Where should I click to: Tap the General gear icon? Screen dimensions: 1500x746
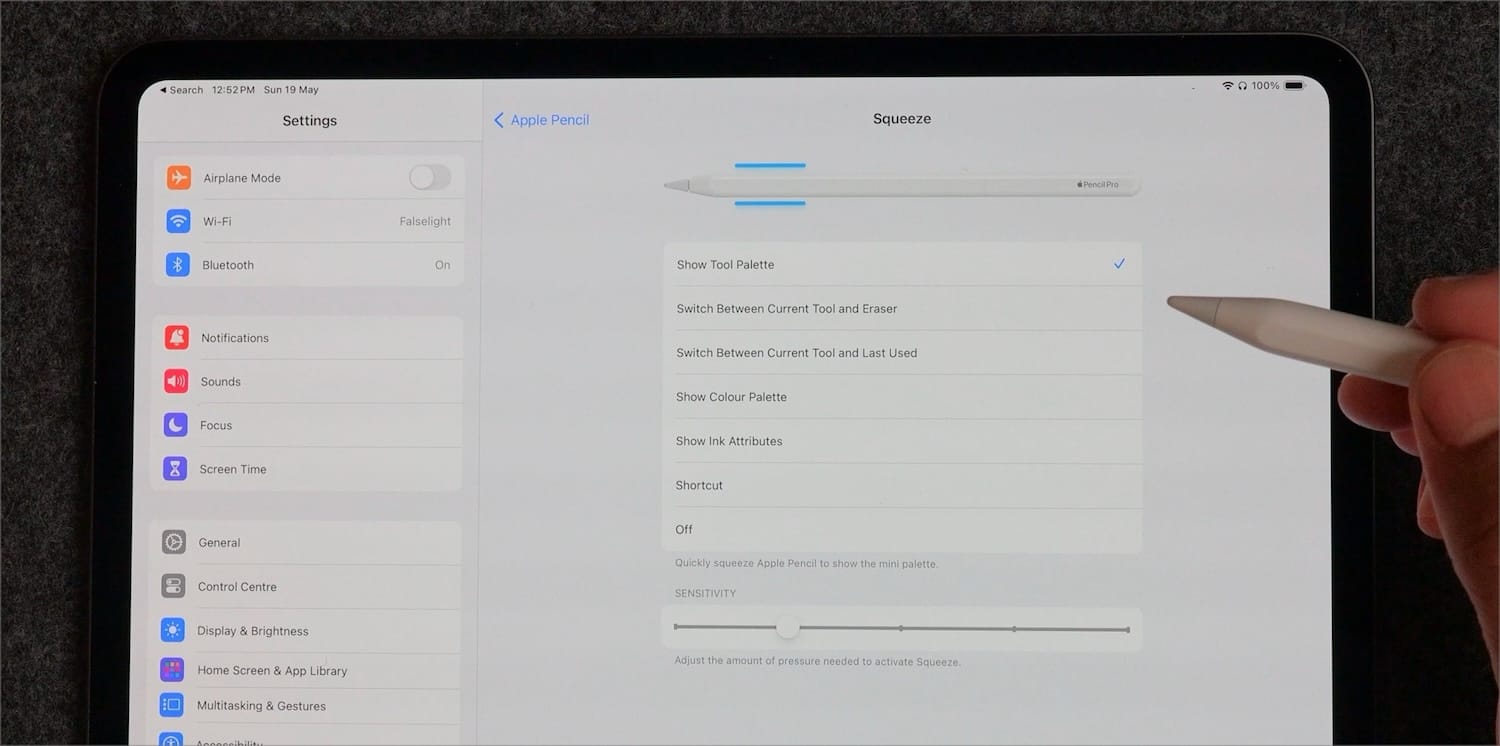(174, 542)
